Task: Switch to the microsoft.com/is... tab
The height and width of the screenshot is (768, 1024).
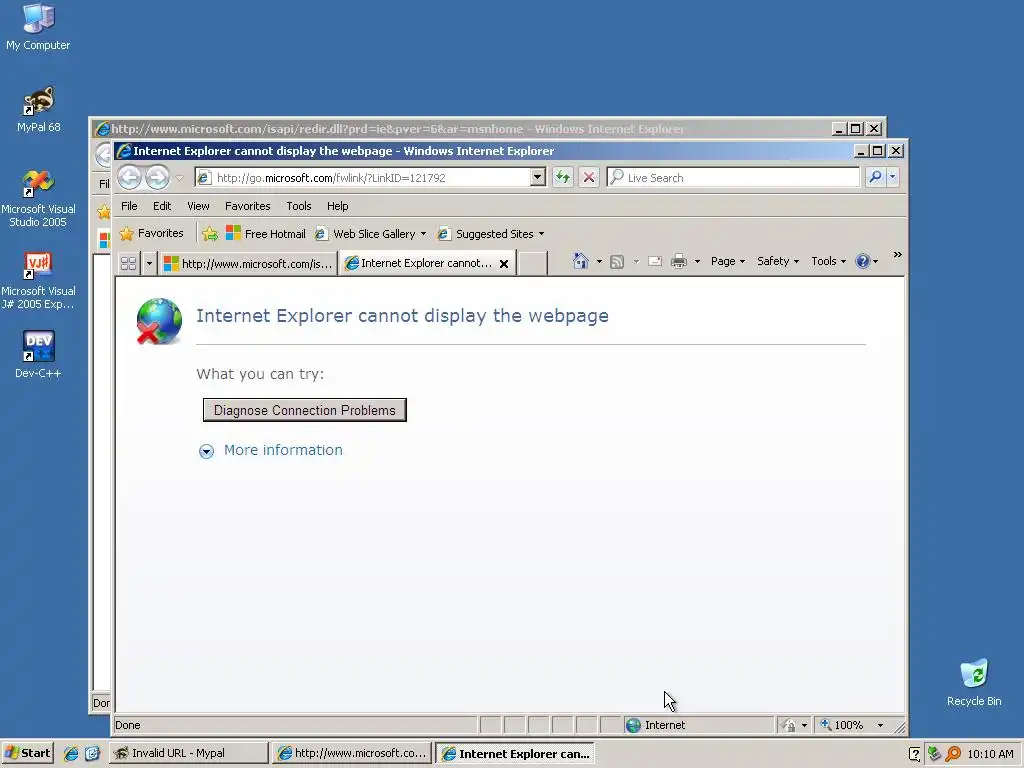Action: coord(248,263)
